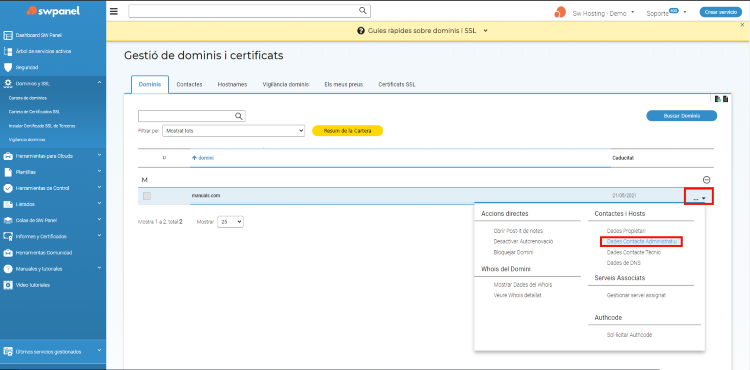750x370 pixels.
Task: Click the Crear servicio button
Action: pyautogui.click(x=721, y=12)
